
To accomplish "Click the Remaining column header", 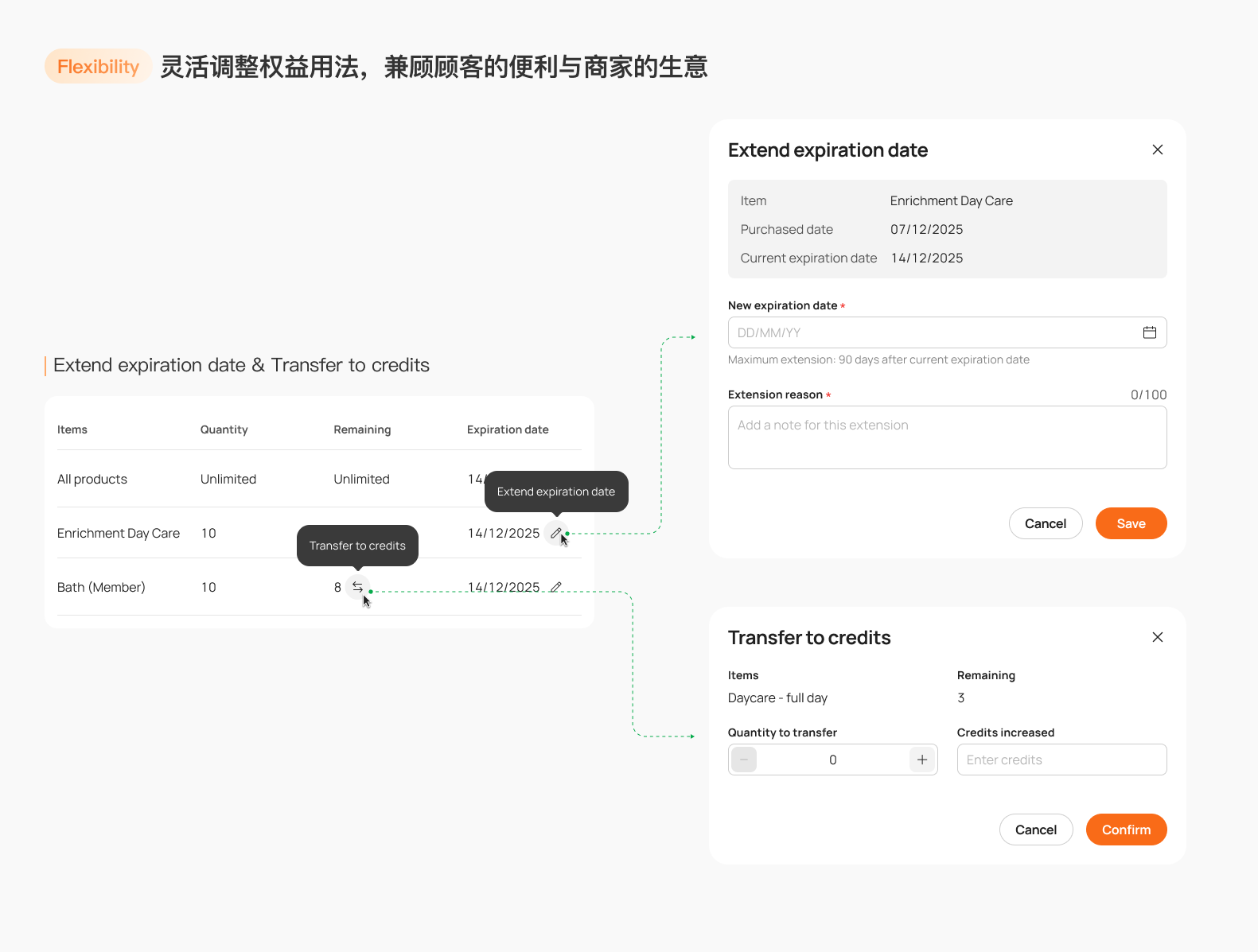I will pos(362,429).
